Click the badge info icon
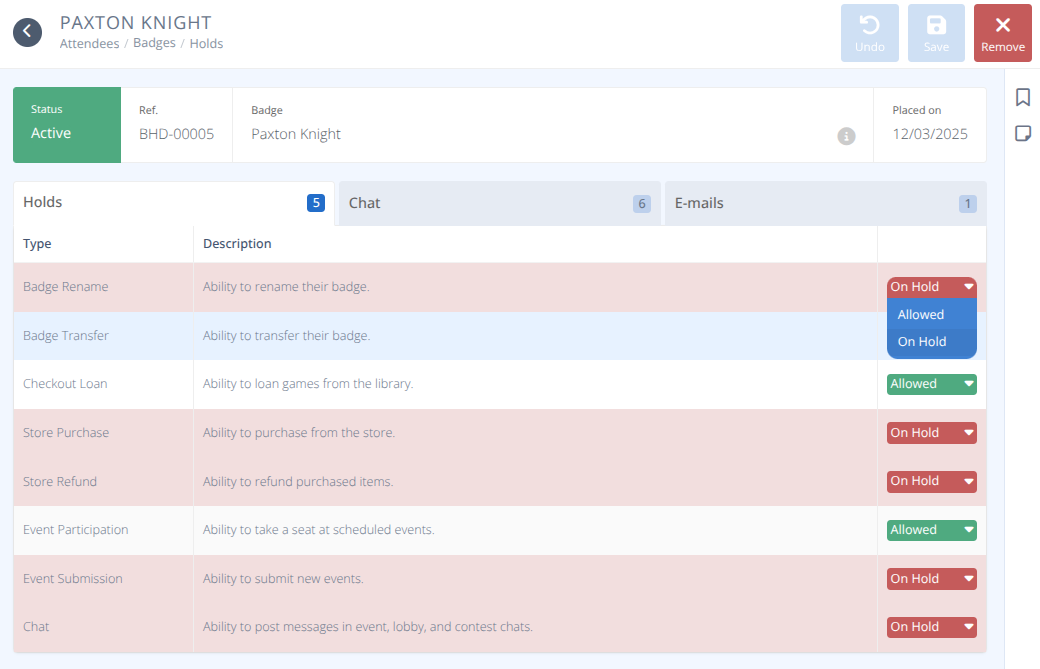 (x=846, y=136)
